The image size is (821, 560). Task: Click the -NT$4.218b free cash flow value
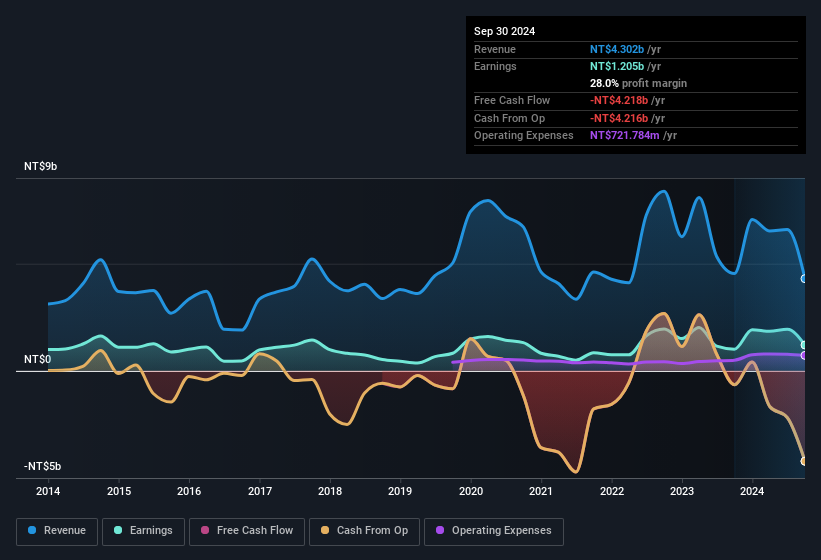pyautogui.click(x=619, y=100)
